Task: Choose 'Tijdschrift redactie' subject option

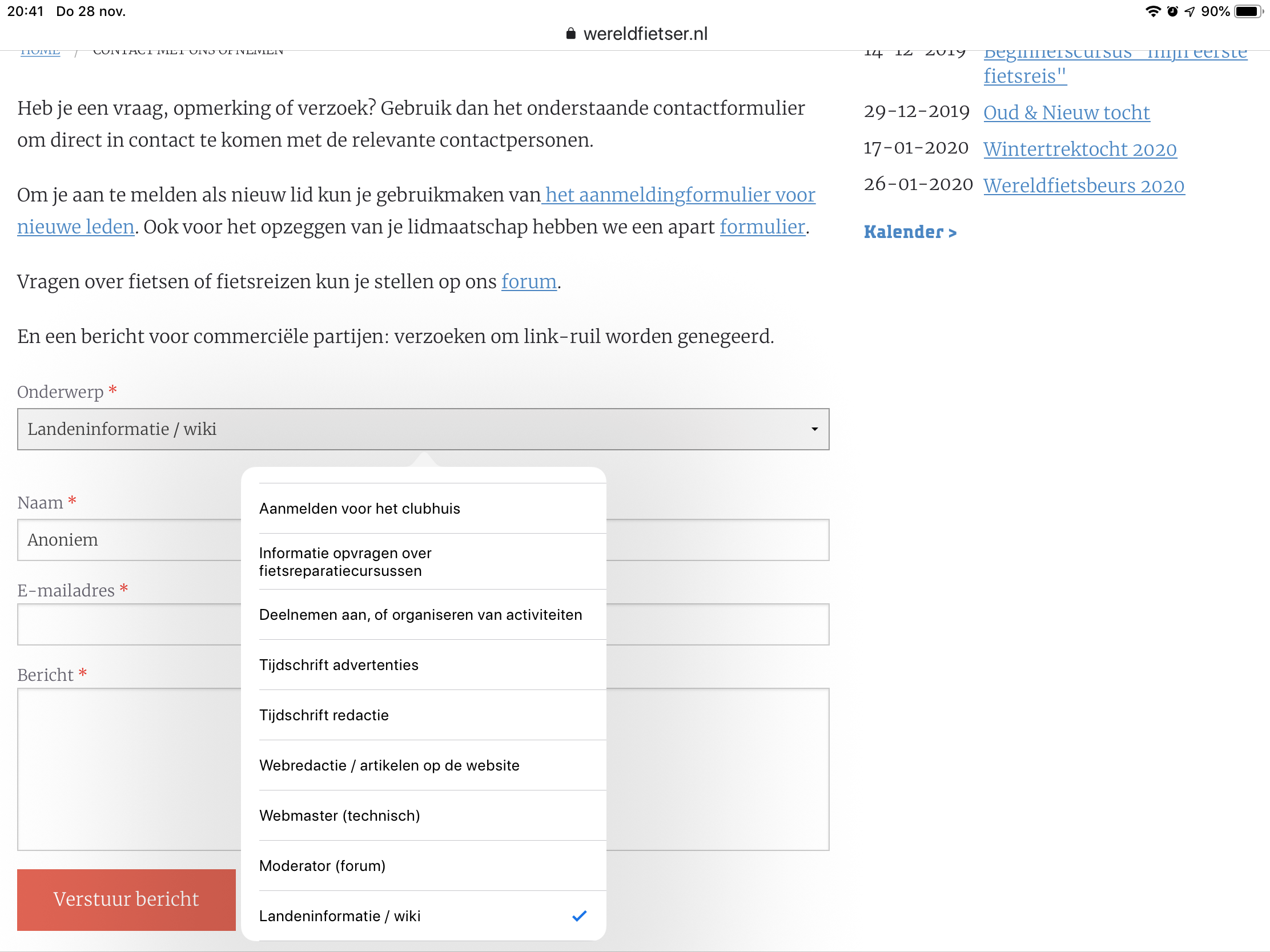Action: pyautogui.click(x=324, y=715)
